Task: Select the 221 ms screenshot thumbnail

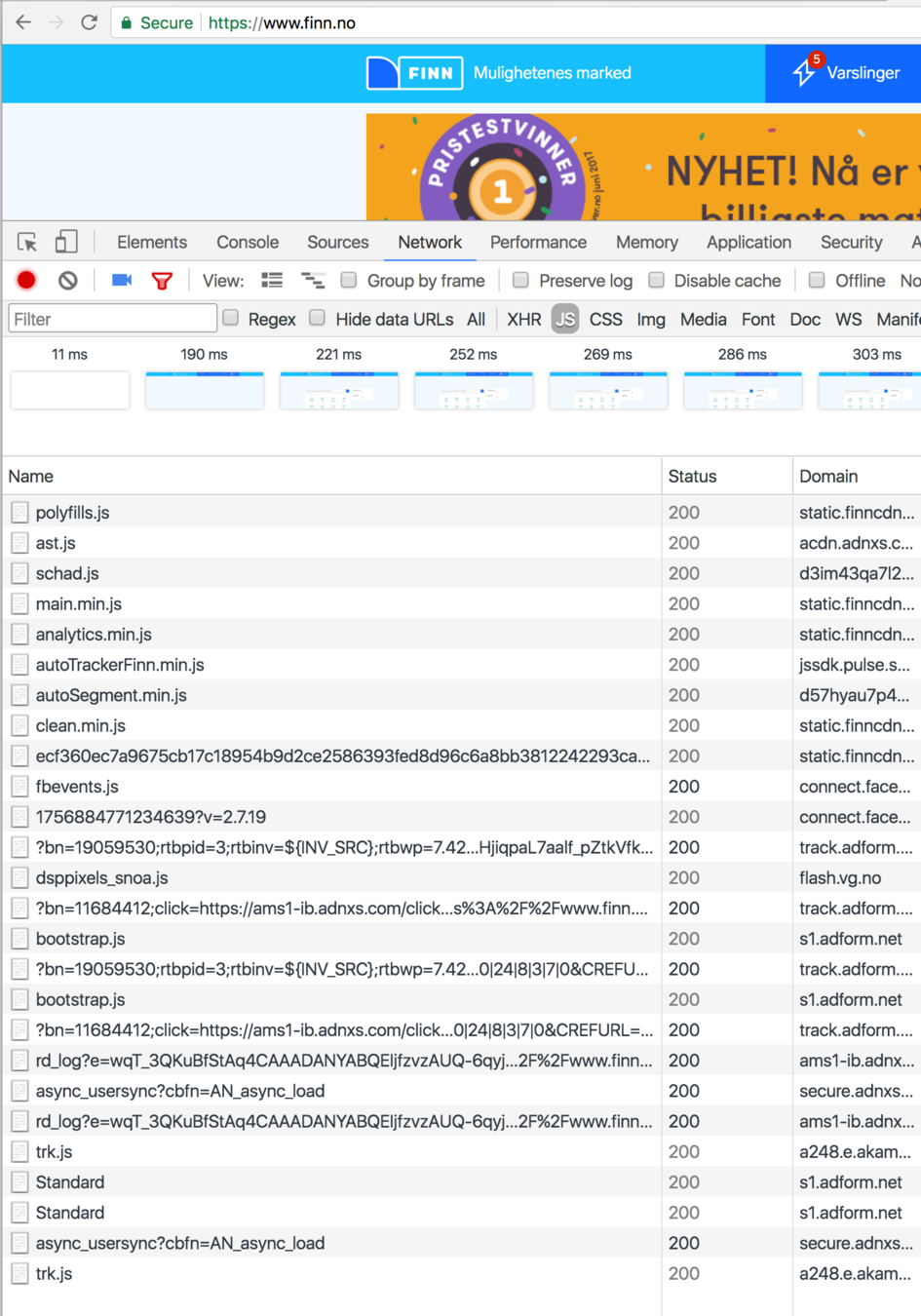Action: [x=339, y=390]
